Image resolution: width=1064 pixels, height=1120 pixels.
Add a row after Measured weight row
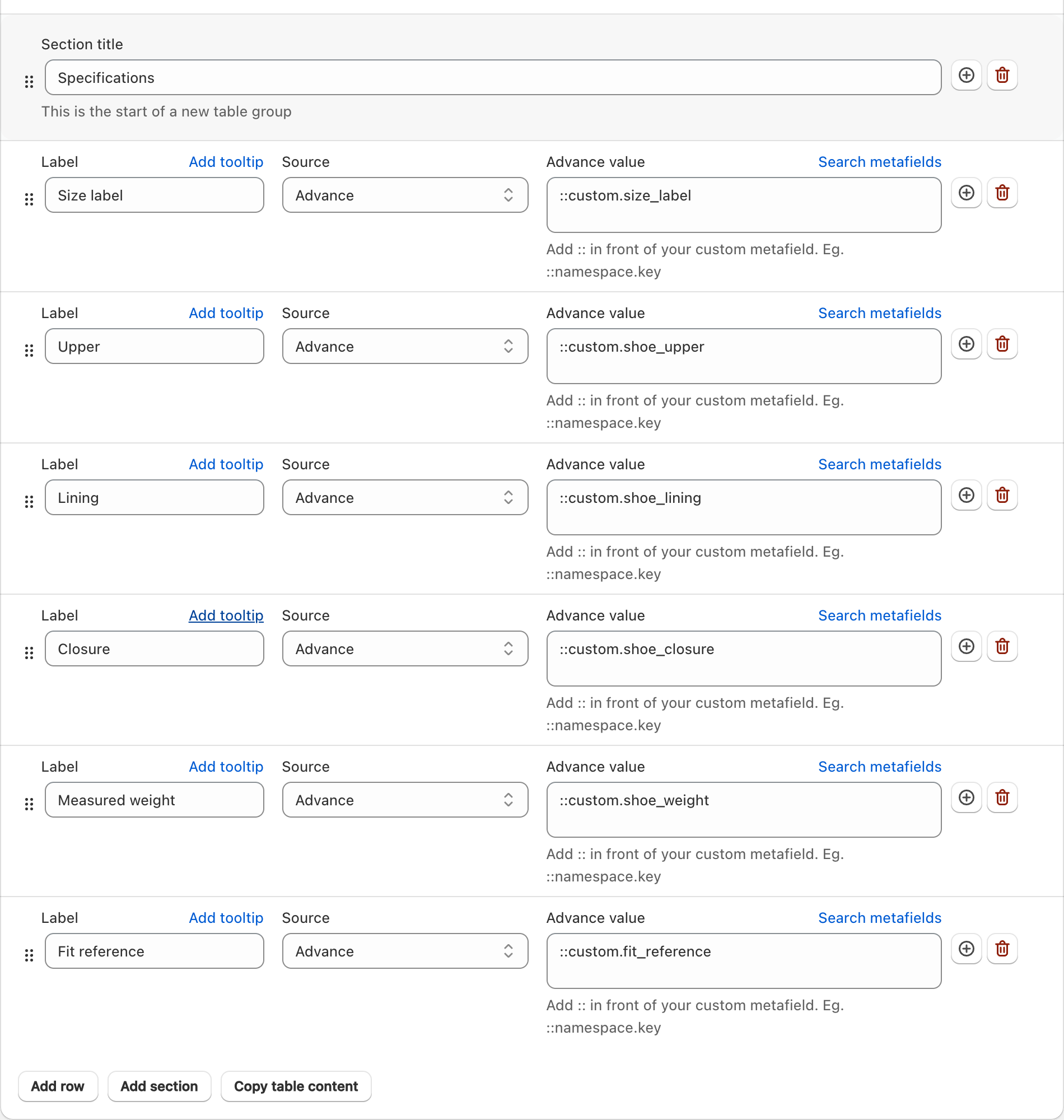click(967, 798)
